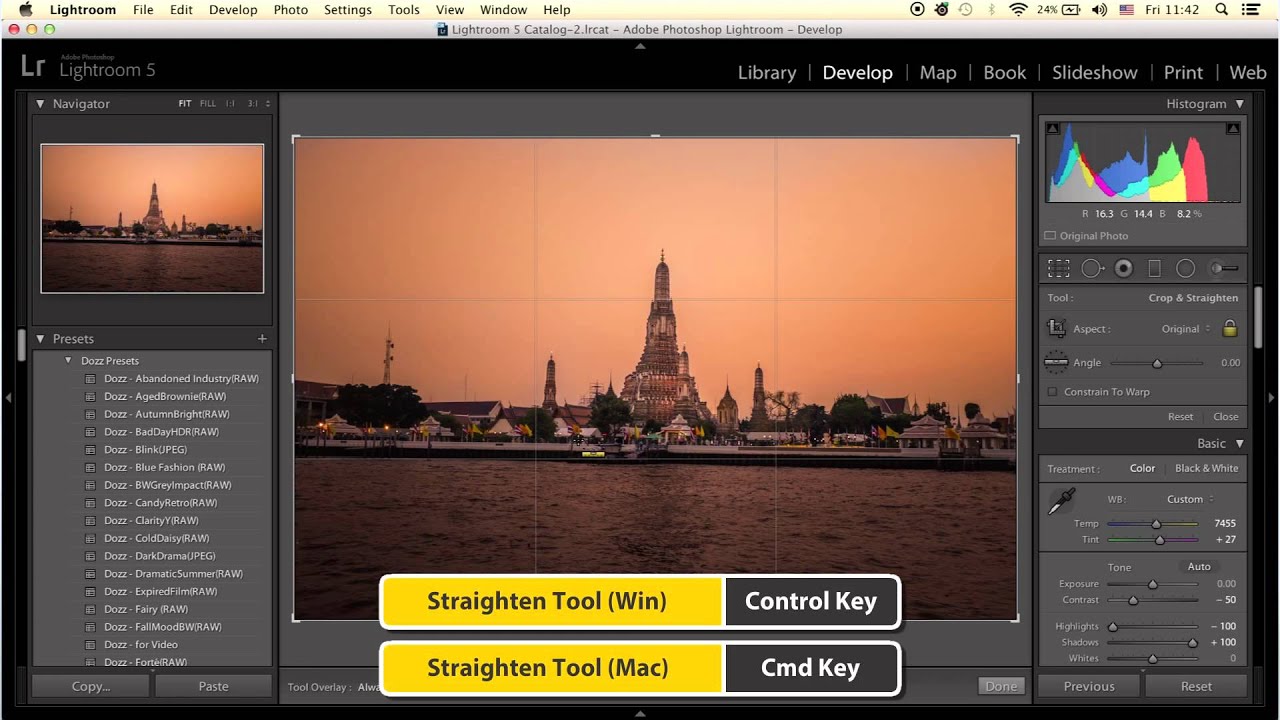Screen dimensions: 1280x720
Task: Click the Previous button
Action: pos(1089,686)
